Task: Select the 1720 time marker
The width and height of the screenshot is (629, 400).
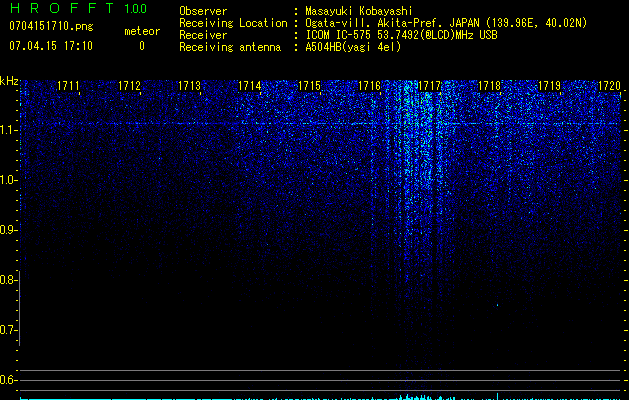Action: [x=609, y=86]
